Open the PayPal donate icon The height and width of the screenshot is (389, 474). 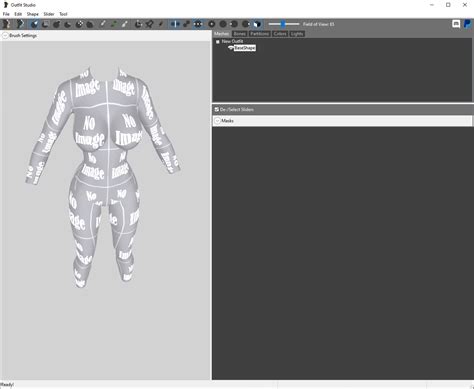(467, 24)
